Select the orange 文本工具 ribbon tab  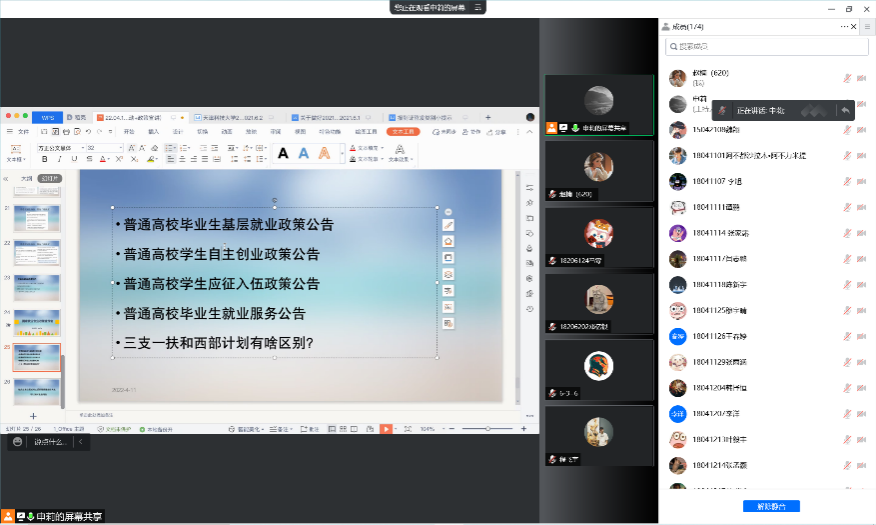tap(402, 131)
